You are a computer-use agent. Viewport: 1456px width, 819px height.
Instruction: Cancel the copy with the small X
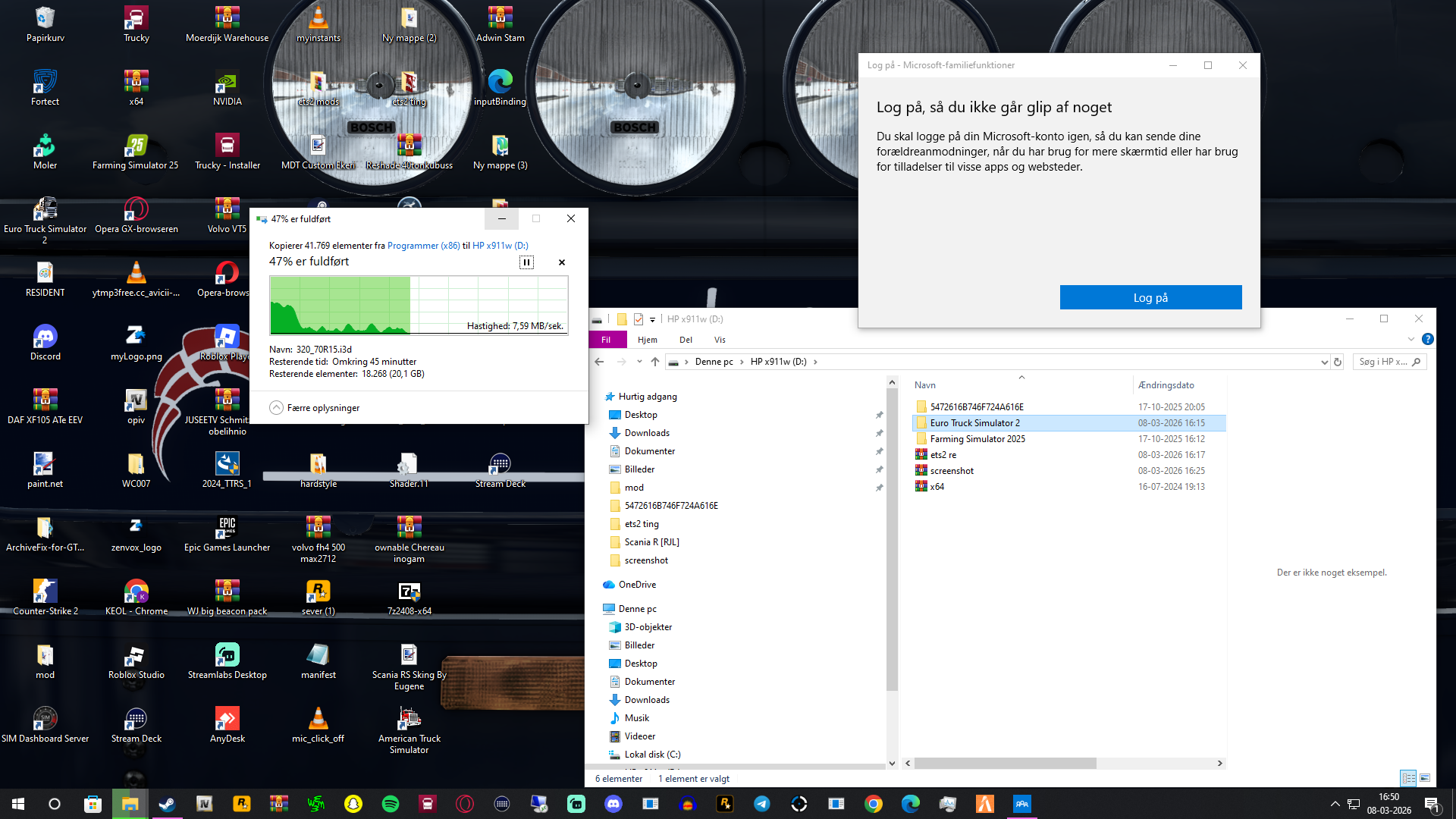pos(562,262)
